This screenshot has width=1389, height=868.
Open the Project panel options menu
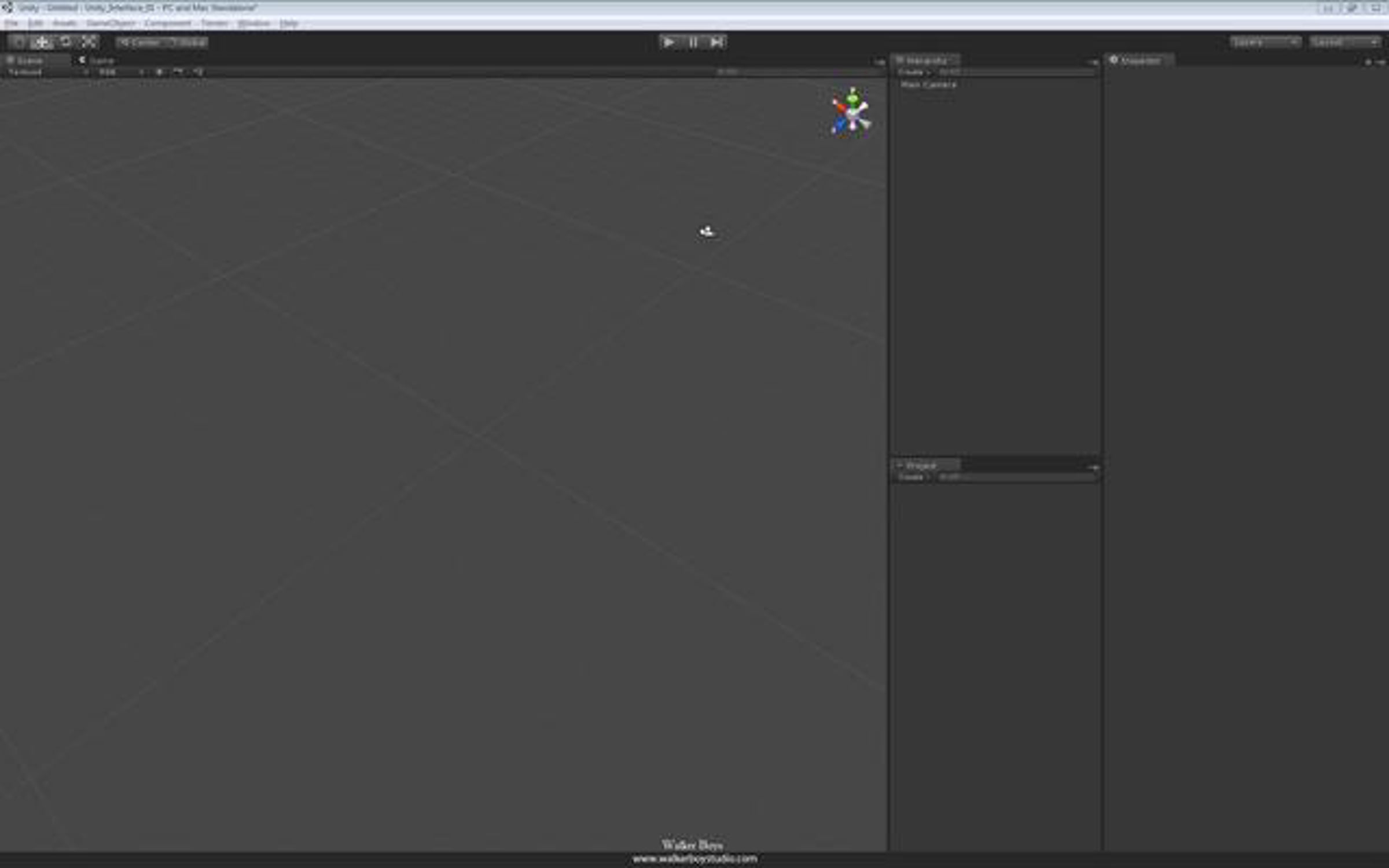point(1093,467)
